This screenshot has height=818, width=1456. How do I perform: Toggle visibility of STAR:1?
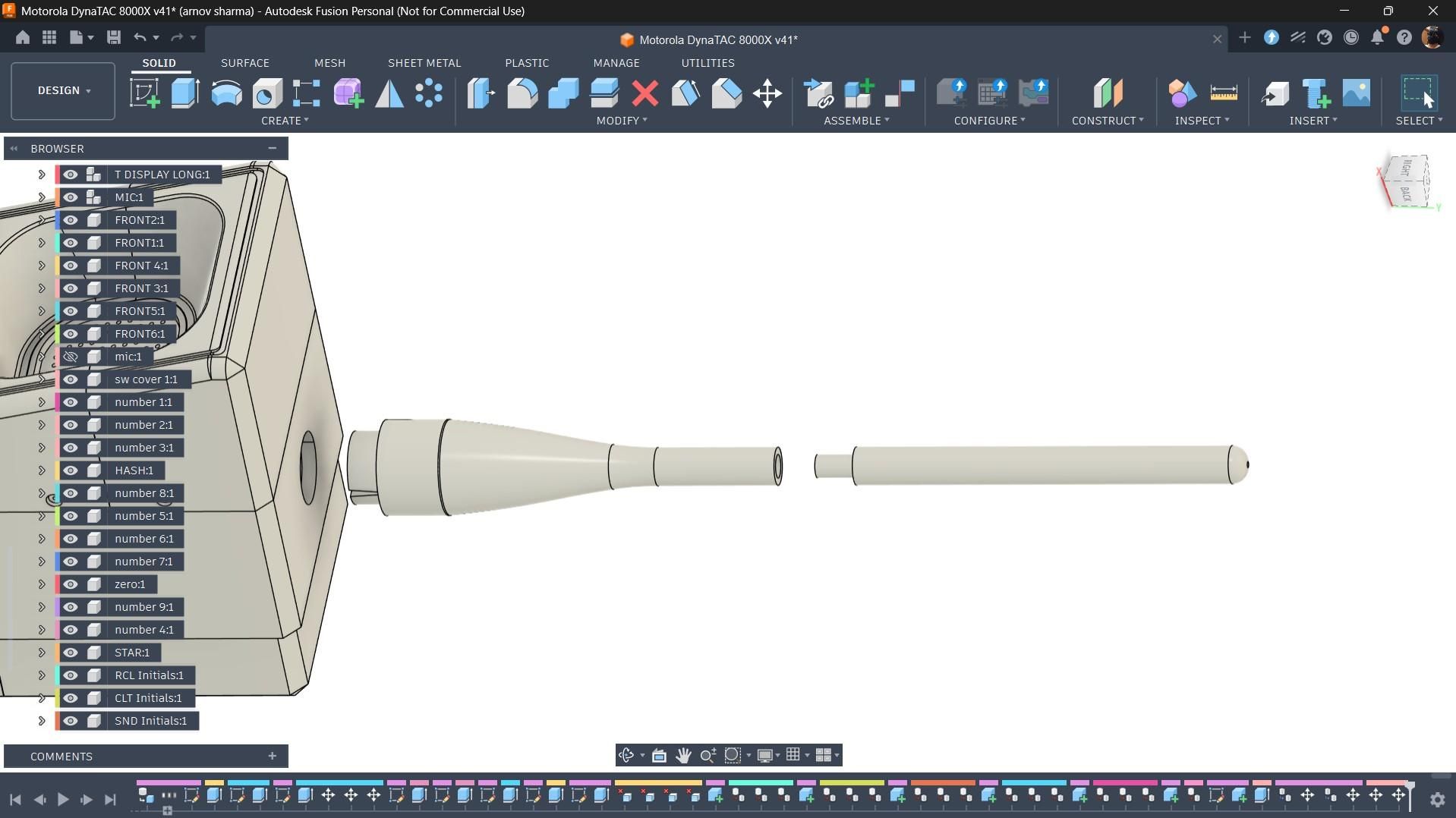pyautogui.click(x=71, y=653)
